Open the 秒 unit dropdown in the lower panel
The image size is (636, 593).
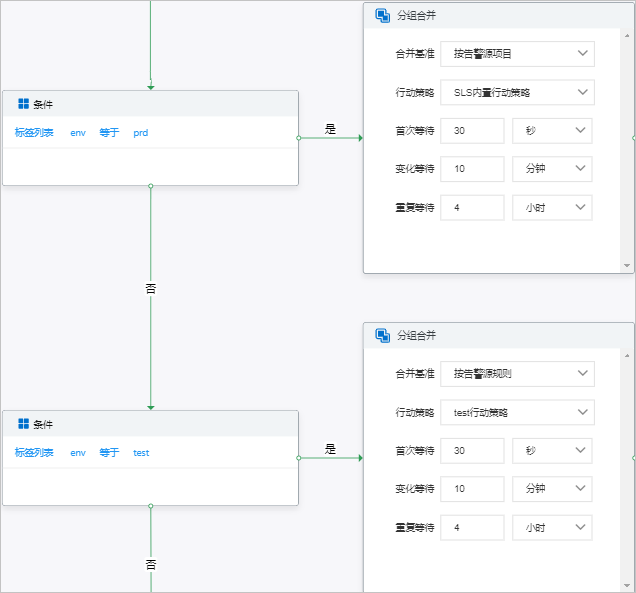click(x=552, y=451)
